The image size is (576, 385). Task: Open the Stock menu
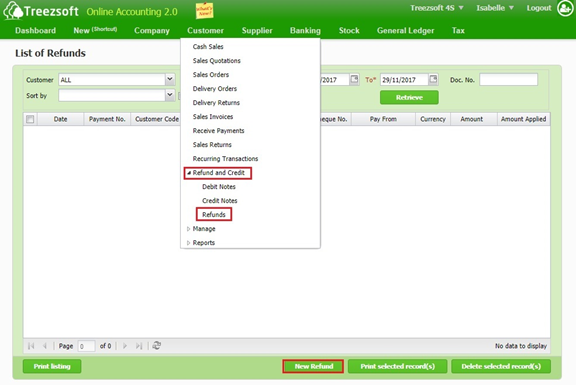(x=349, y=30)
